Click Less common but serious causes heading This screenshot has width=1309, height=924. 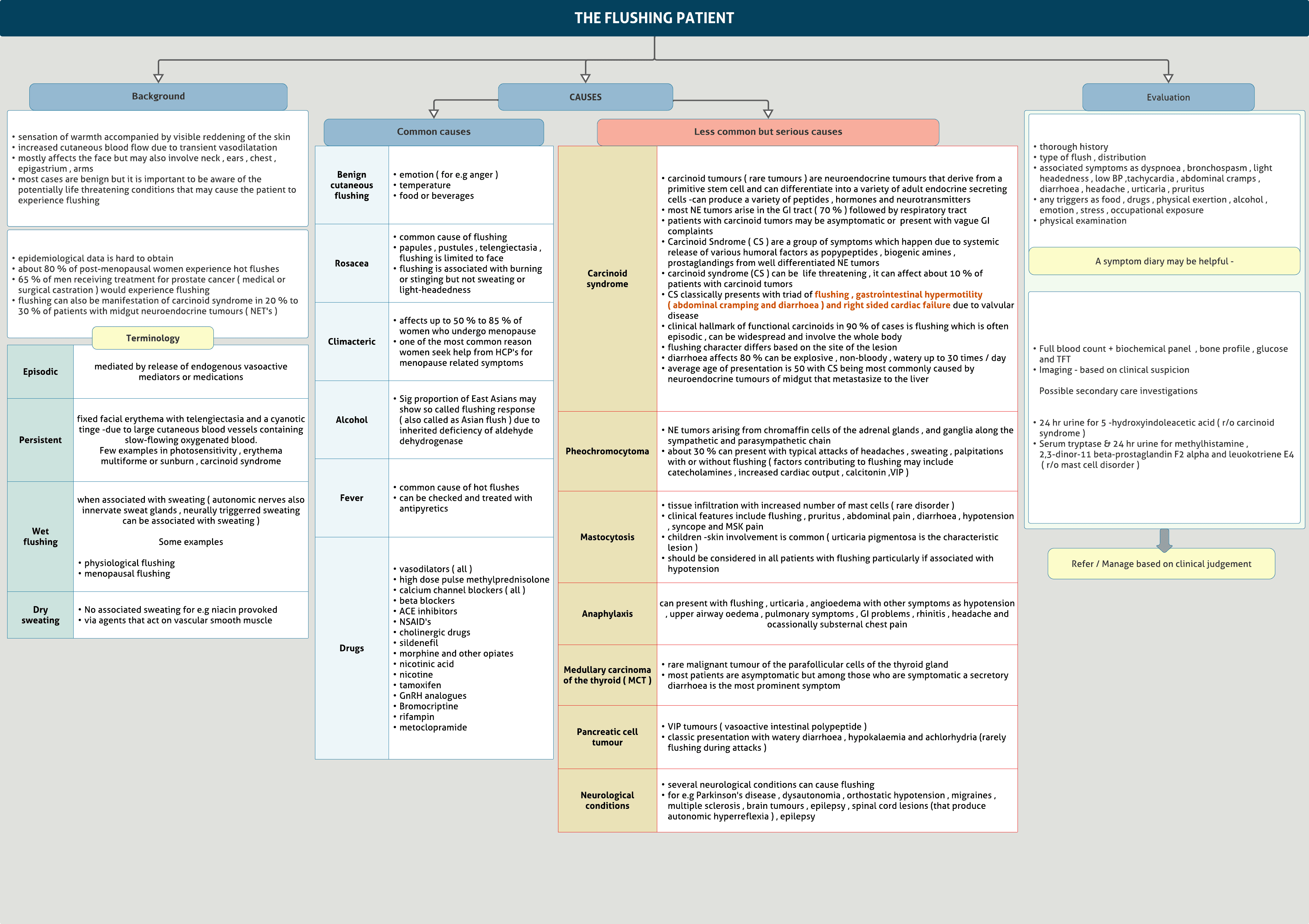(x=767, y=132)
